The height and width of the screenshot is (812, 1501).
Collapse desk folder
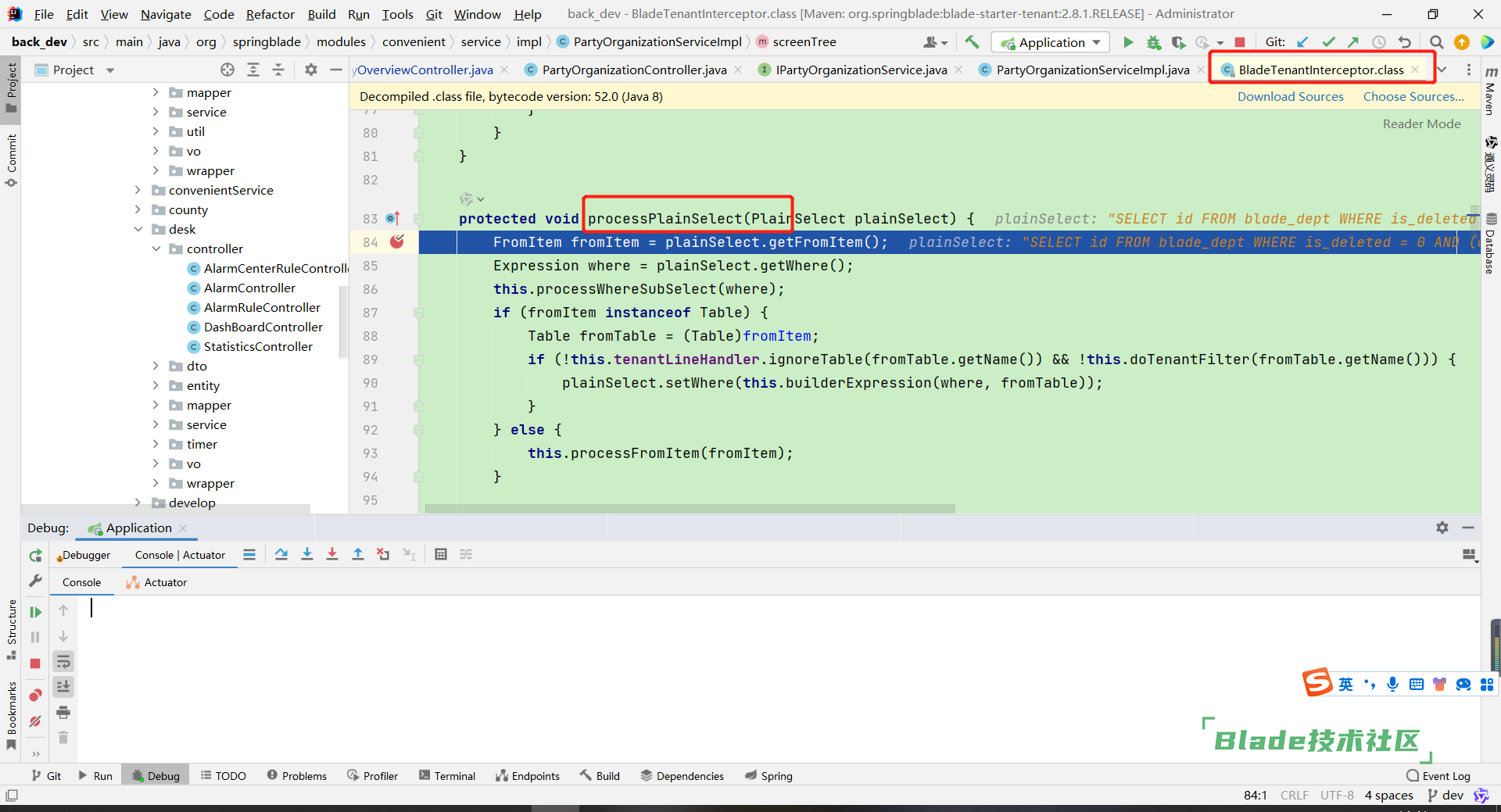pyautogui.click(x=138, y=229)
